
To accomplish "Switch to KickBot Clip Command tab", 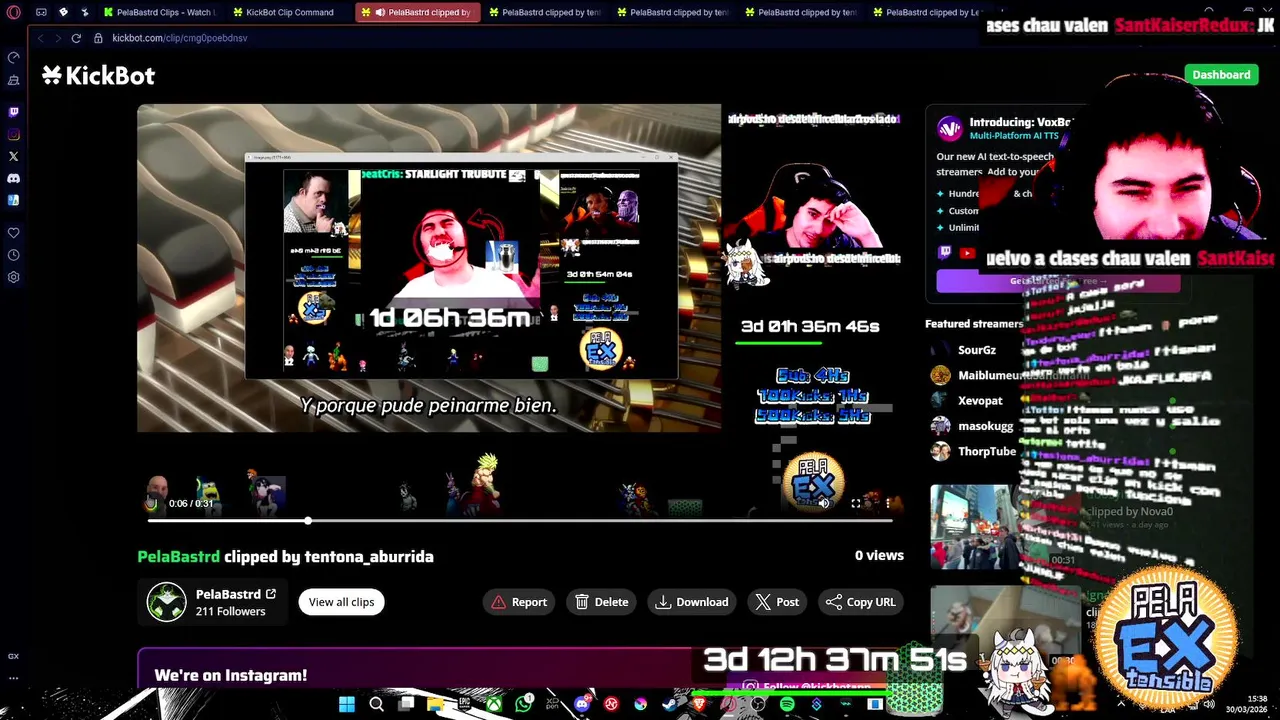I will tap(289, 12).
